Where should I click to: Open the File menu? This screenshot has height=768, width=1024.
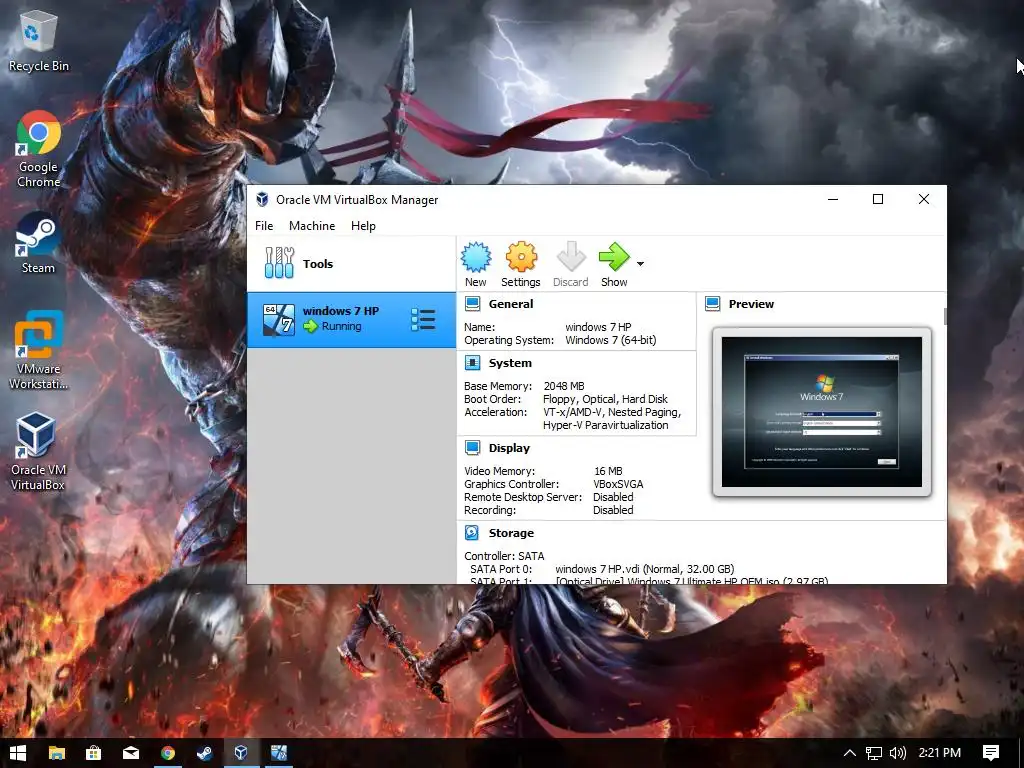coord(264,226)
